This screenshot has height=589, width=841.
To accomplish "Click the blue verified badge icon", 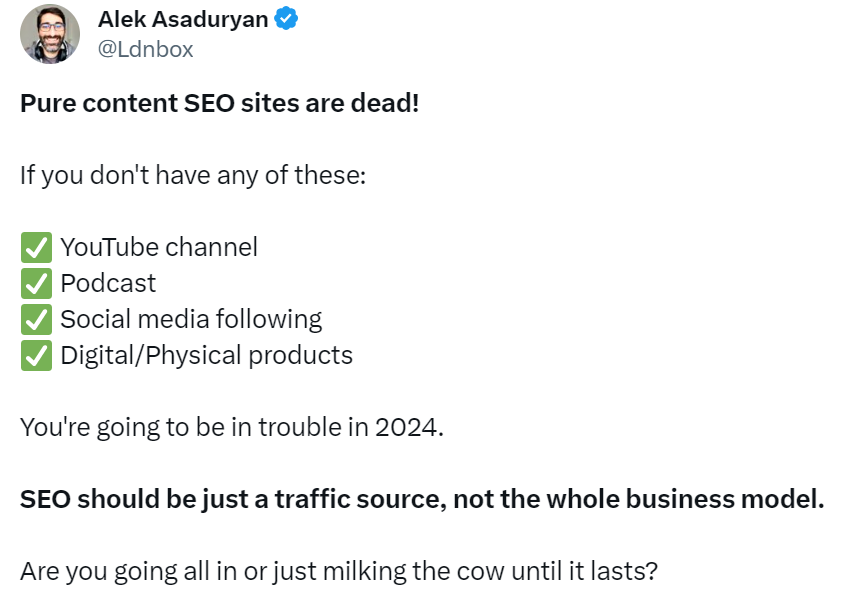I will [x=287, y=19].
